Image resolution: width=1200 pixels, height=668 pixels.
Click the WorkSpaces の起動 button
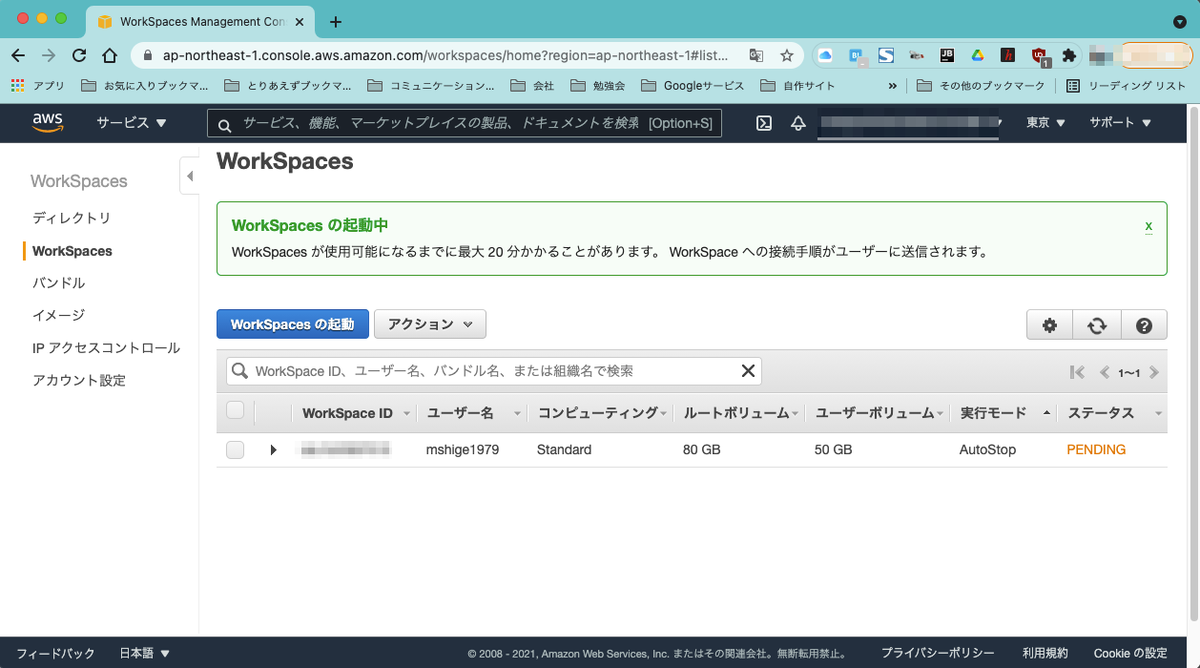point(292,323)
